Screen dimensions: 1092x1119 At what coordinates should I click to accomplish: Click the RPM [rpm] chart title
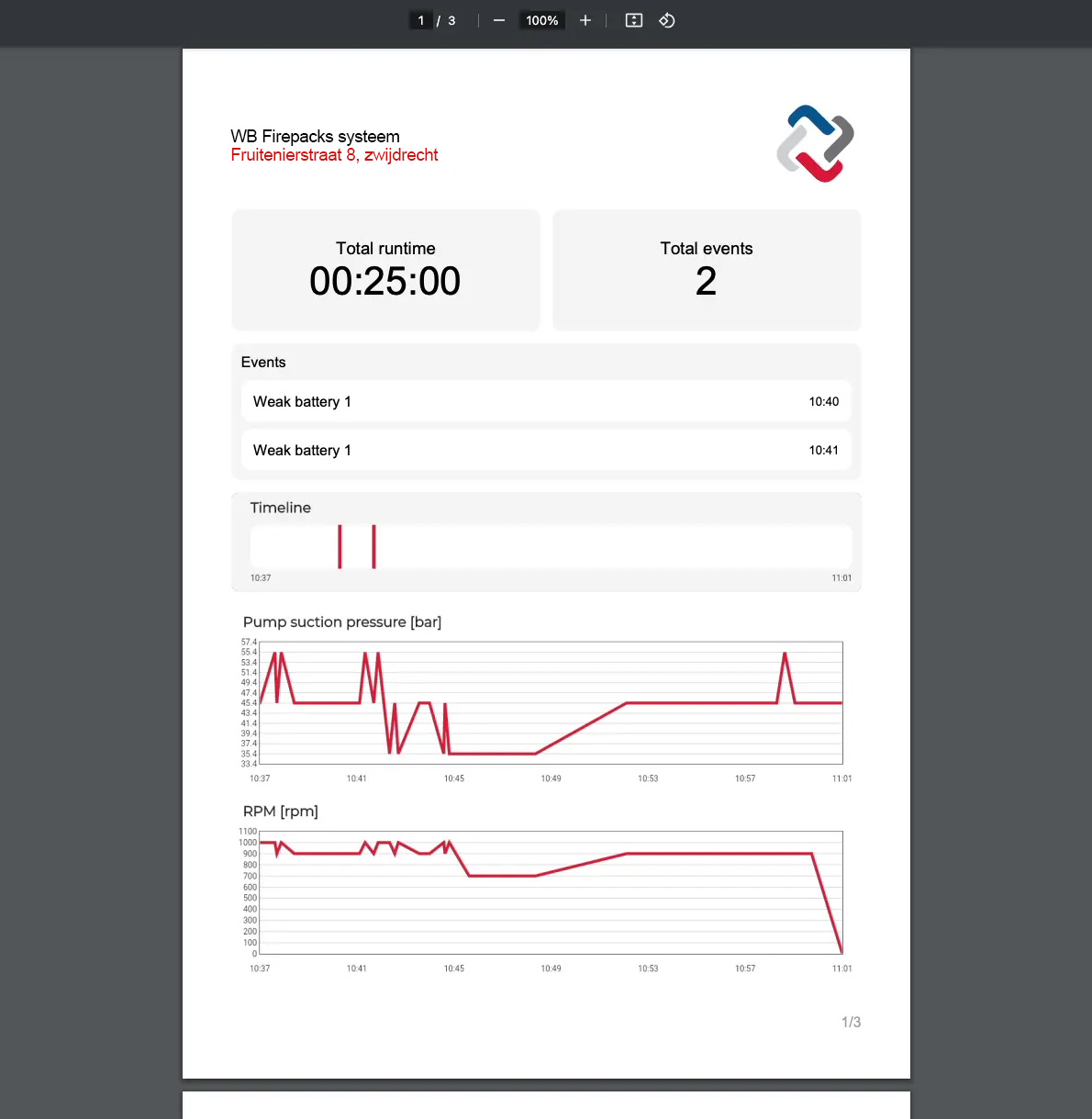281,811
